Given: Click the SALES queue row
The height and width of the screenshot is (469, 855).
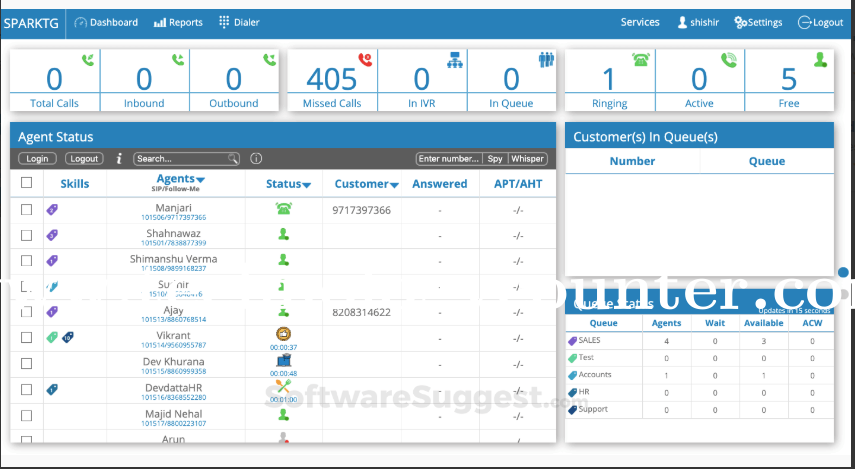Looking at the screenshot, I should 699,341.
